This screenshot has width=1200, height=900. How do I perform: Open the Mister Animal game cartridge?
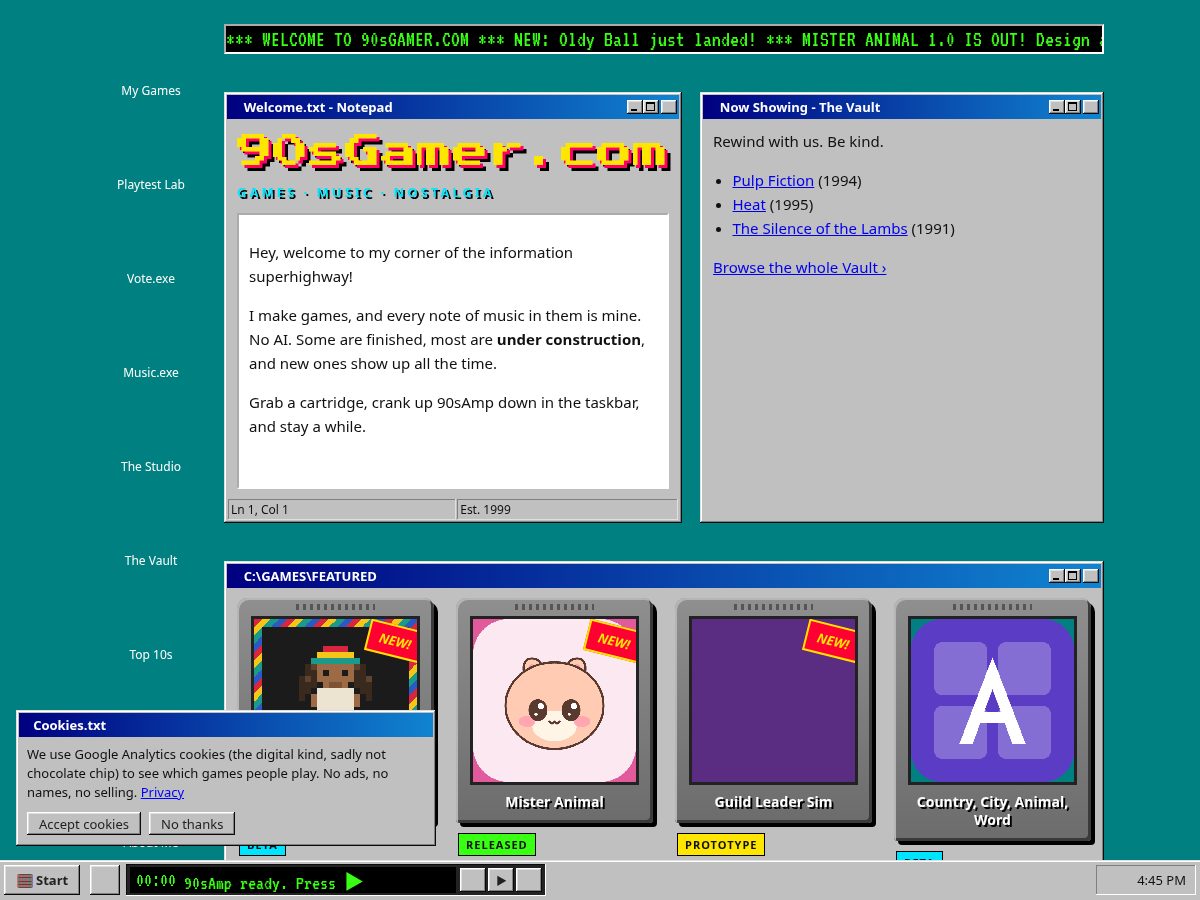[x=554, y=710]
